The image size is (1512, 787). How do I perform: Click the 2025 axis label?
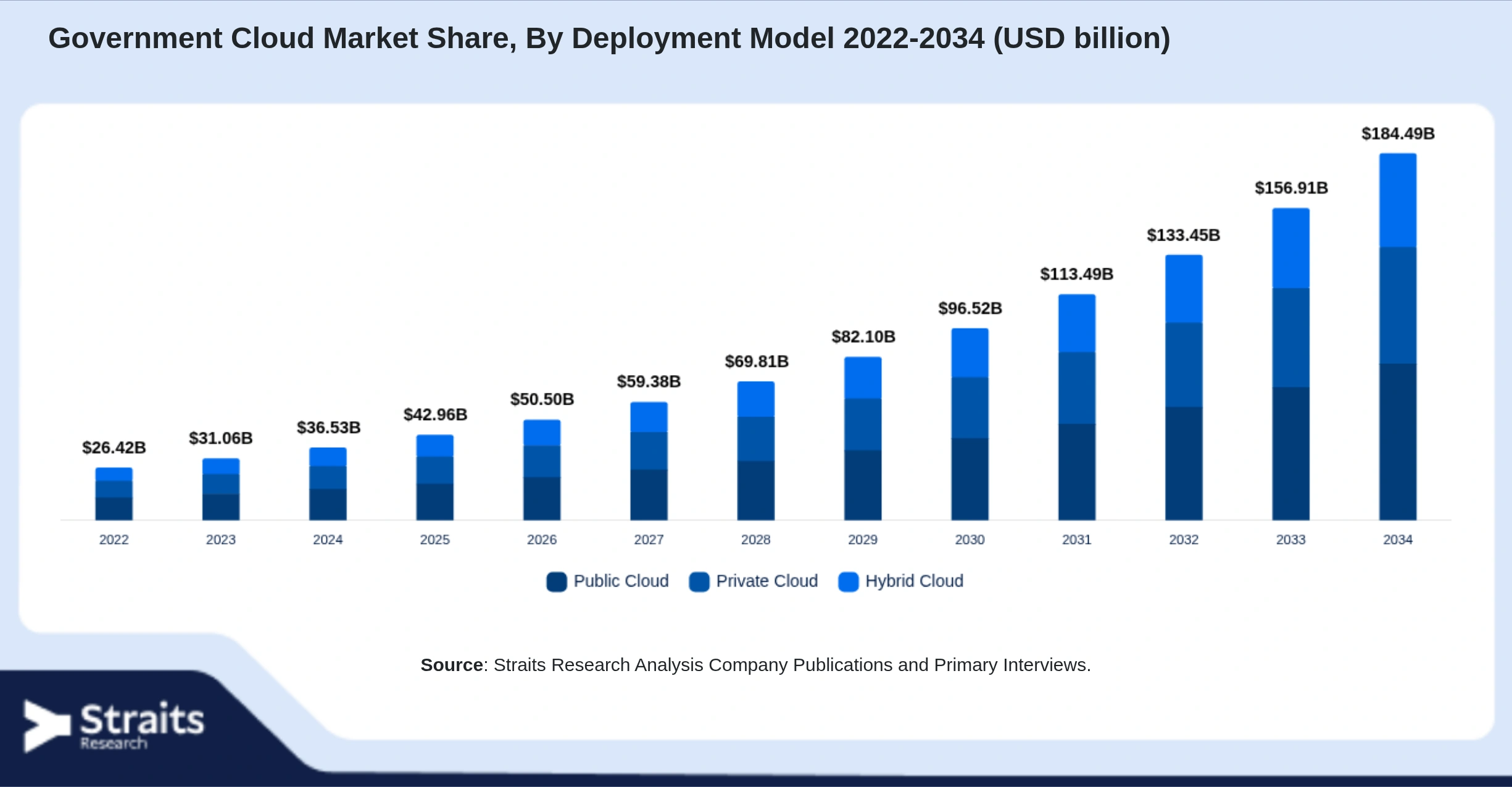pyautogui.click(x=435, y=540)
